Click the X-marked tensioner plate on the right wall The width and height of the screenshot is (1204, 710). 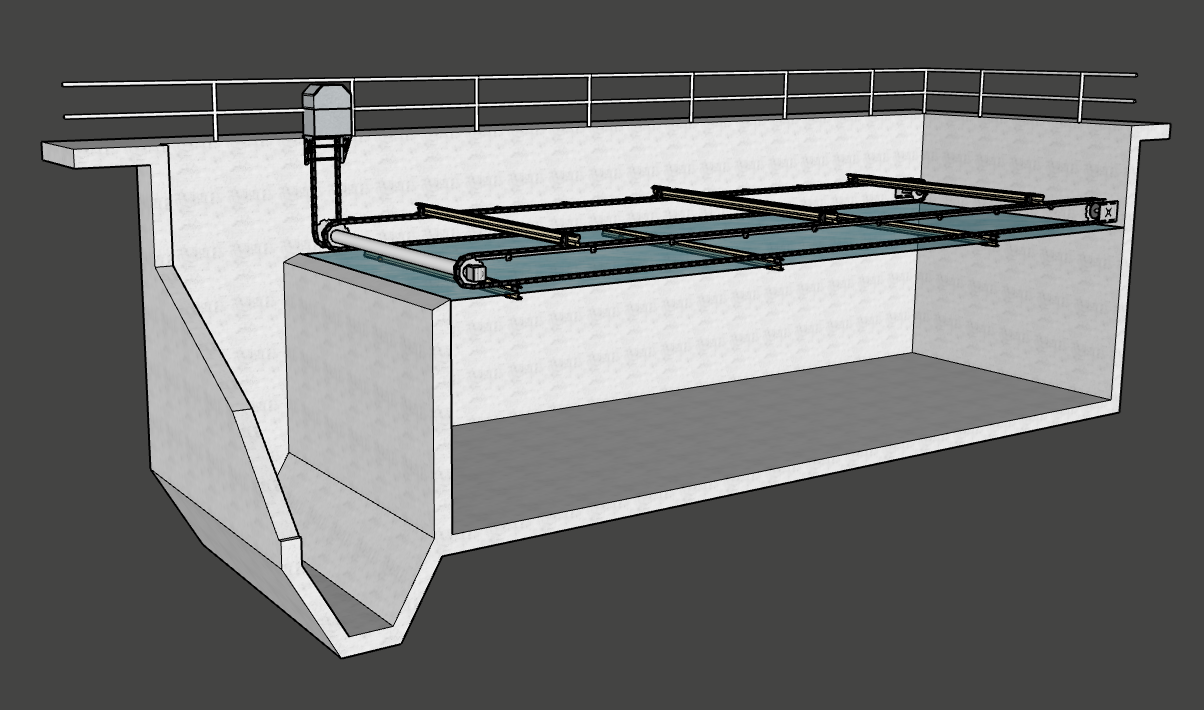click(x=1109, y=212)
